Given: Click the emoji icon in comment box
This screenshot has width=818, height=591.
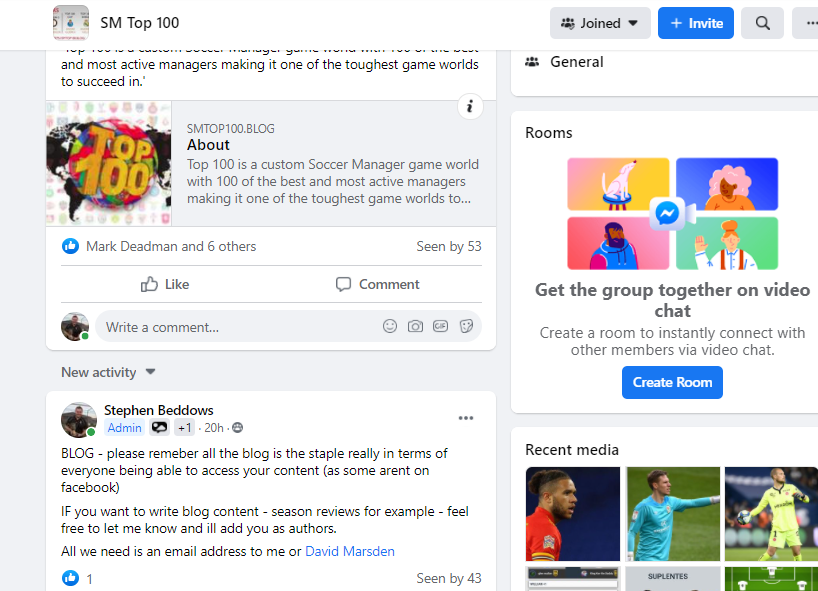Looking at the screenshot, I should coord(390,326).
